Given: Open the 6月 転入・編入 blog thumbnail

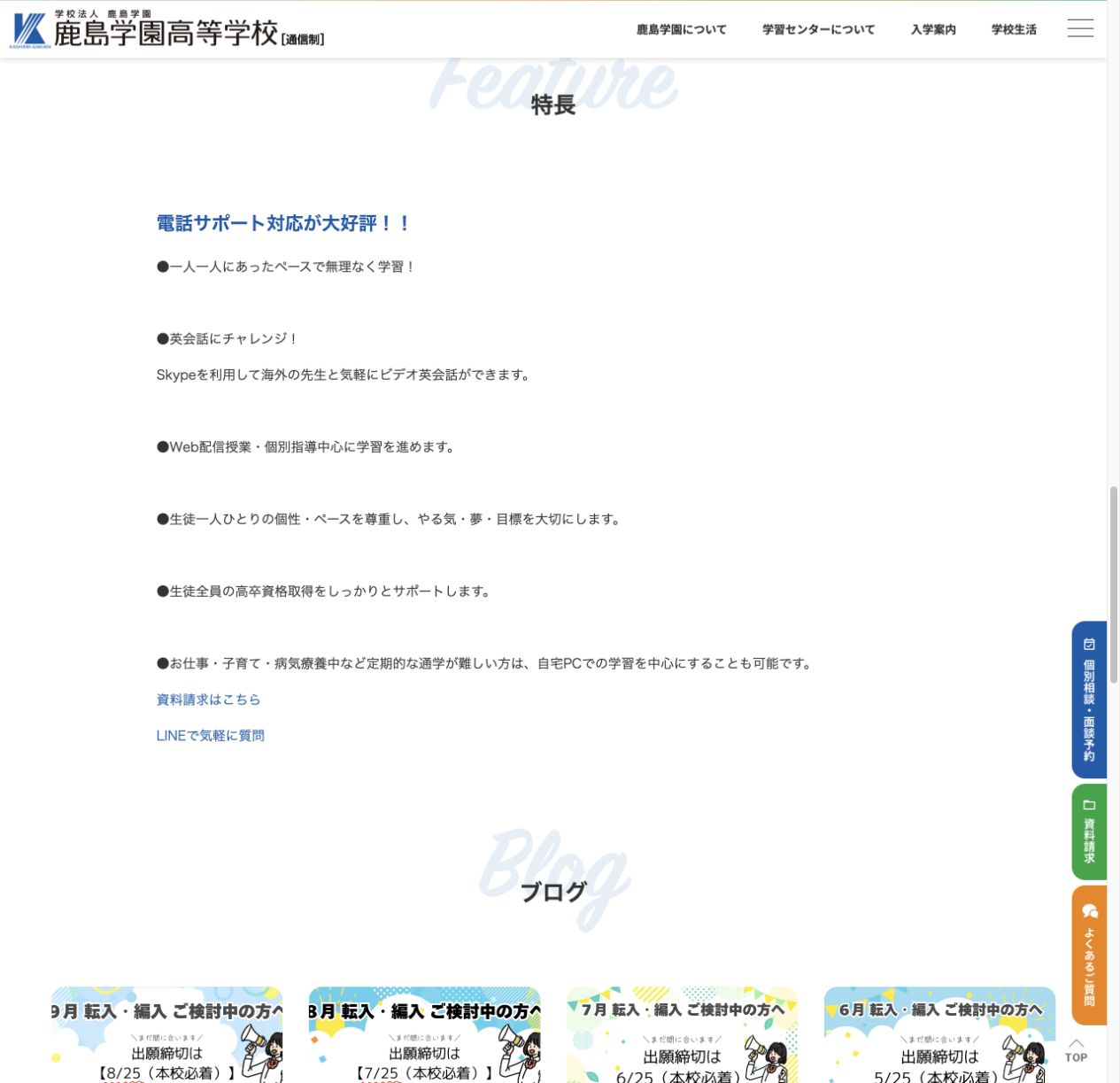Looking at the screenshot, I should pos(939,1034).
